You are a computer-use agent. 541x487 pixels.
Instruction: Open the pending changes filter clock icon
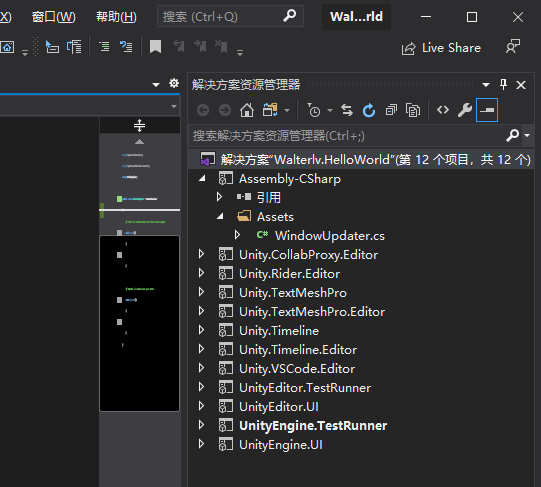point(314,110)
